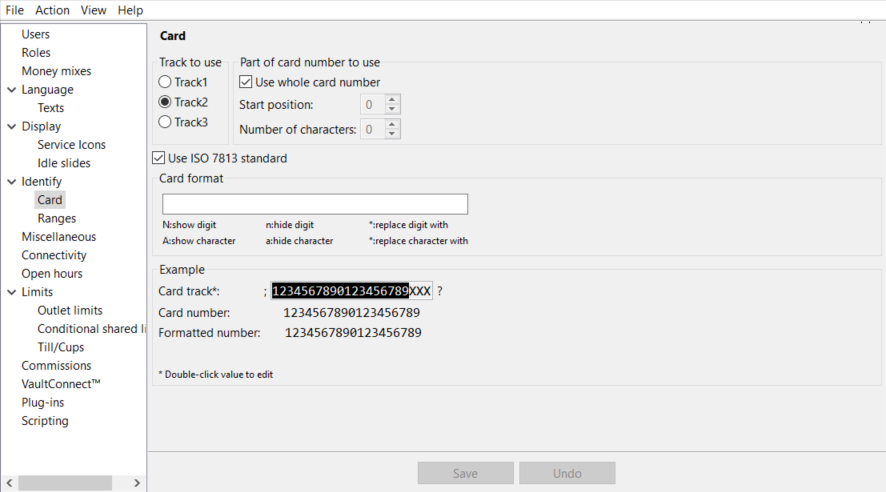Viewport: 886px width, 492px height.
Task: Toggle Use ISO 7813 standard checkbox
Action: click(158, 158)
